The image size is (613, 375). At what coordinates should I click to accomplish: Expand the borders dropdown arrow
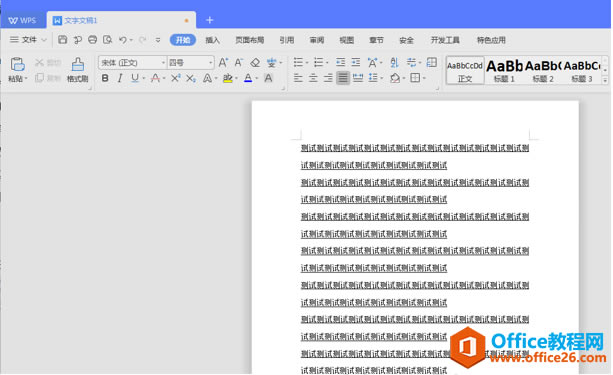pyautogui.click(x=424, y=79)
